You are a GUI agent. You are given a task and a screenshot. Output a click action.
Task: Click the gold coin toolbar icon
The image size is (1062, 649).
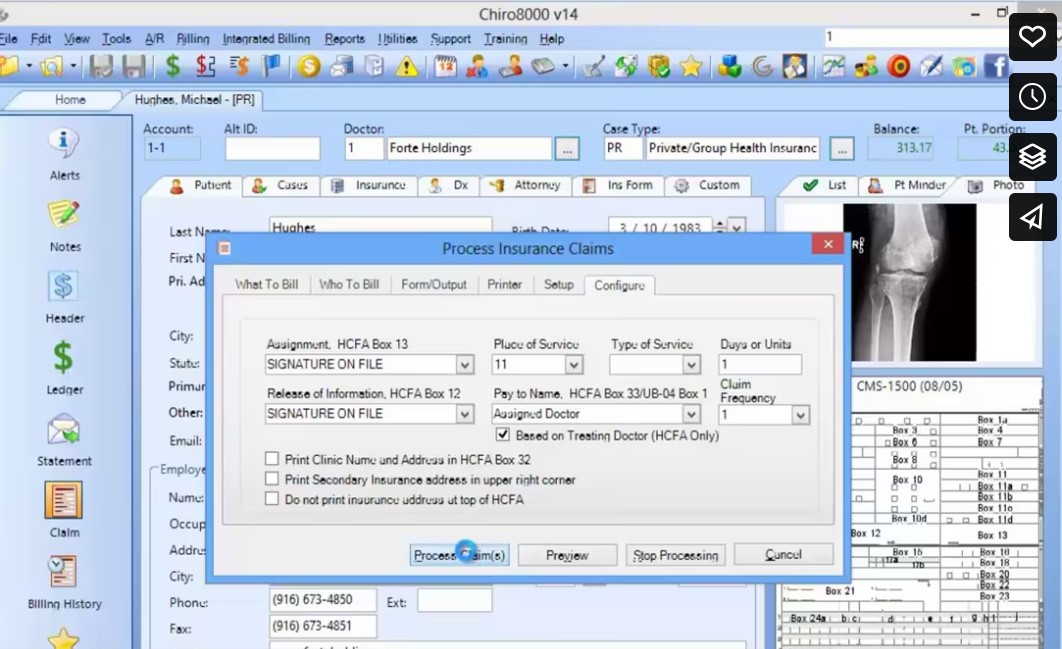click(x=309, y=66)
